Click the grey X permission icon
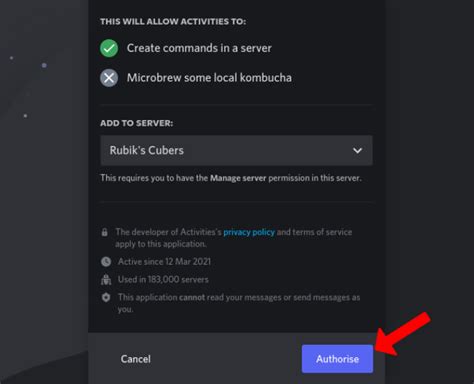 coord(109,78)
